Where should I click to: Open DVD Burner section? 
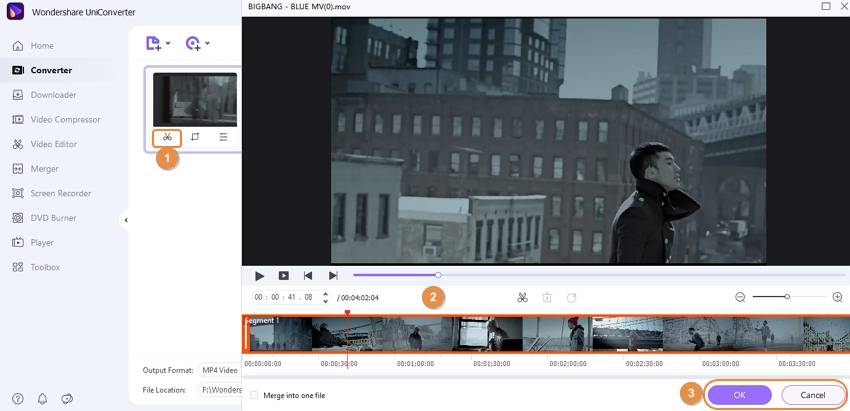click(x=44, y=218)
